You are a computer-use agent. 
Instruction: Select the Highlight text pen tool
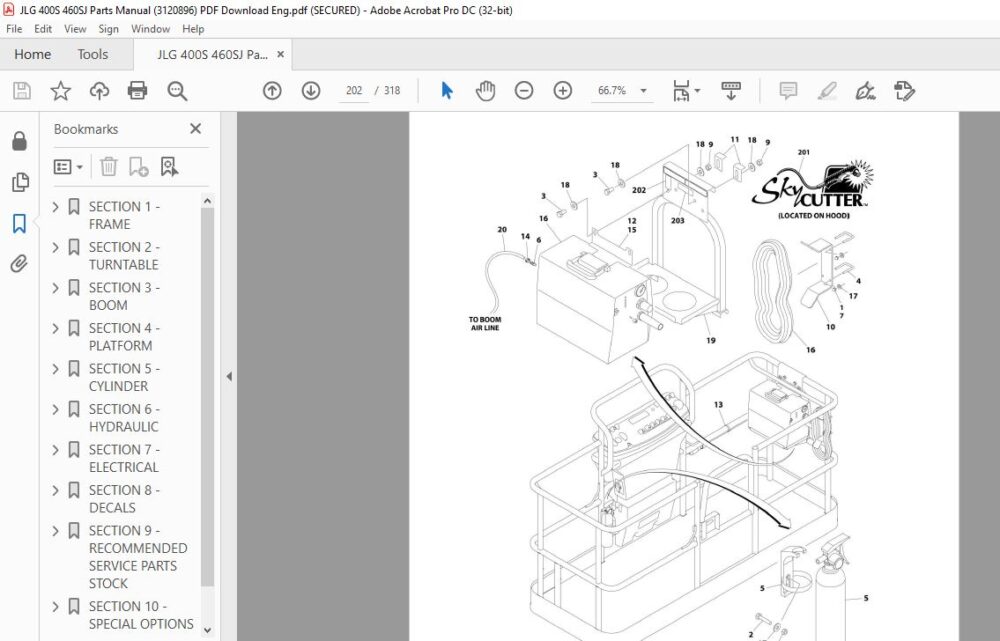point(827,91)
